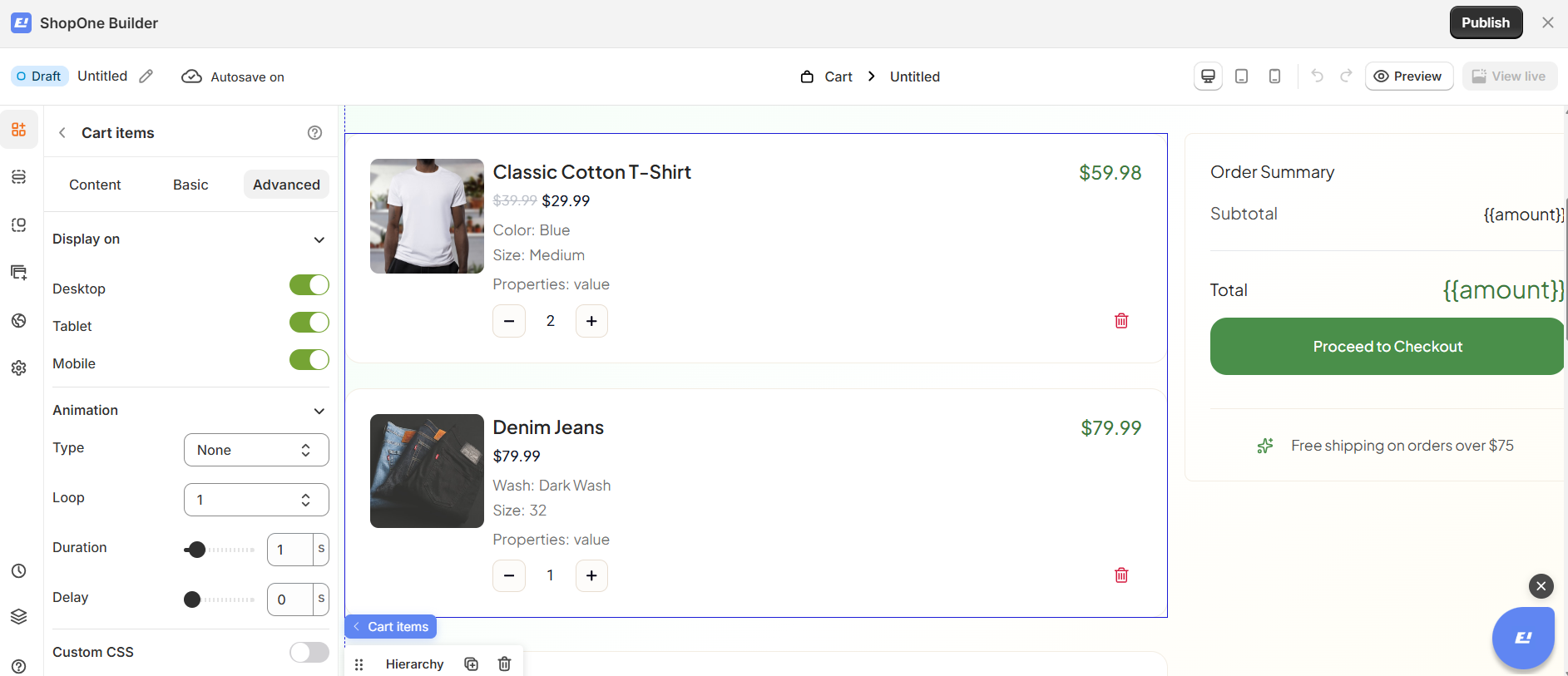Duplicate the Cart items element
Viewport: 1568px width, 676px height.
point(472,664)
